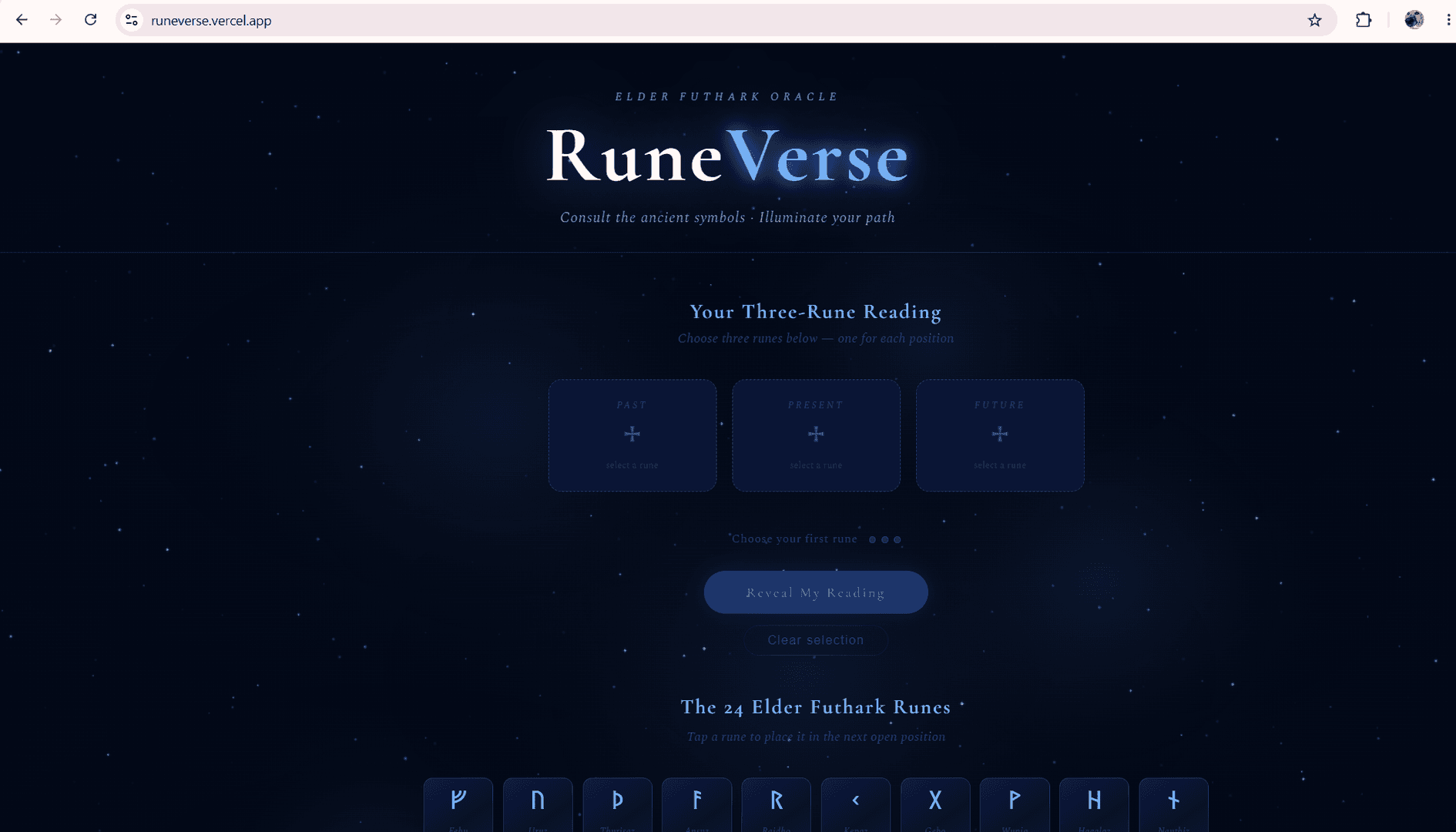
Task: Tap the Hagalaz rune tile
Action: pyautogui.click(x=1094, y=805)
